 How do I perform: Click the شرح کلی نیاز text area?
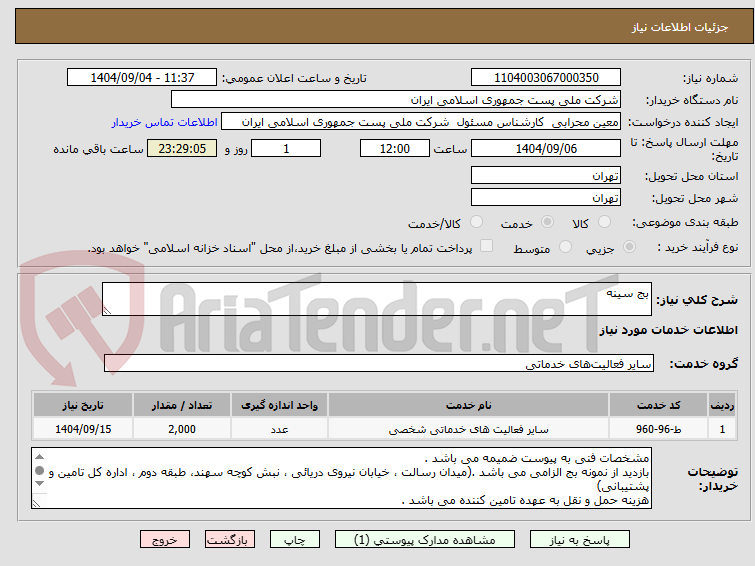click(x=377, y=299)
